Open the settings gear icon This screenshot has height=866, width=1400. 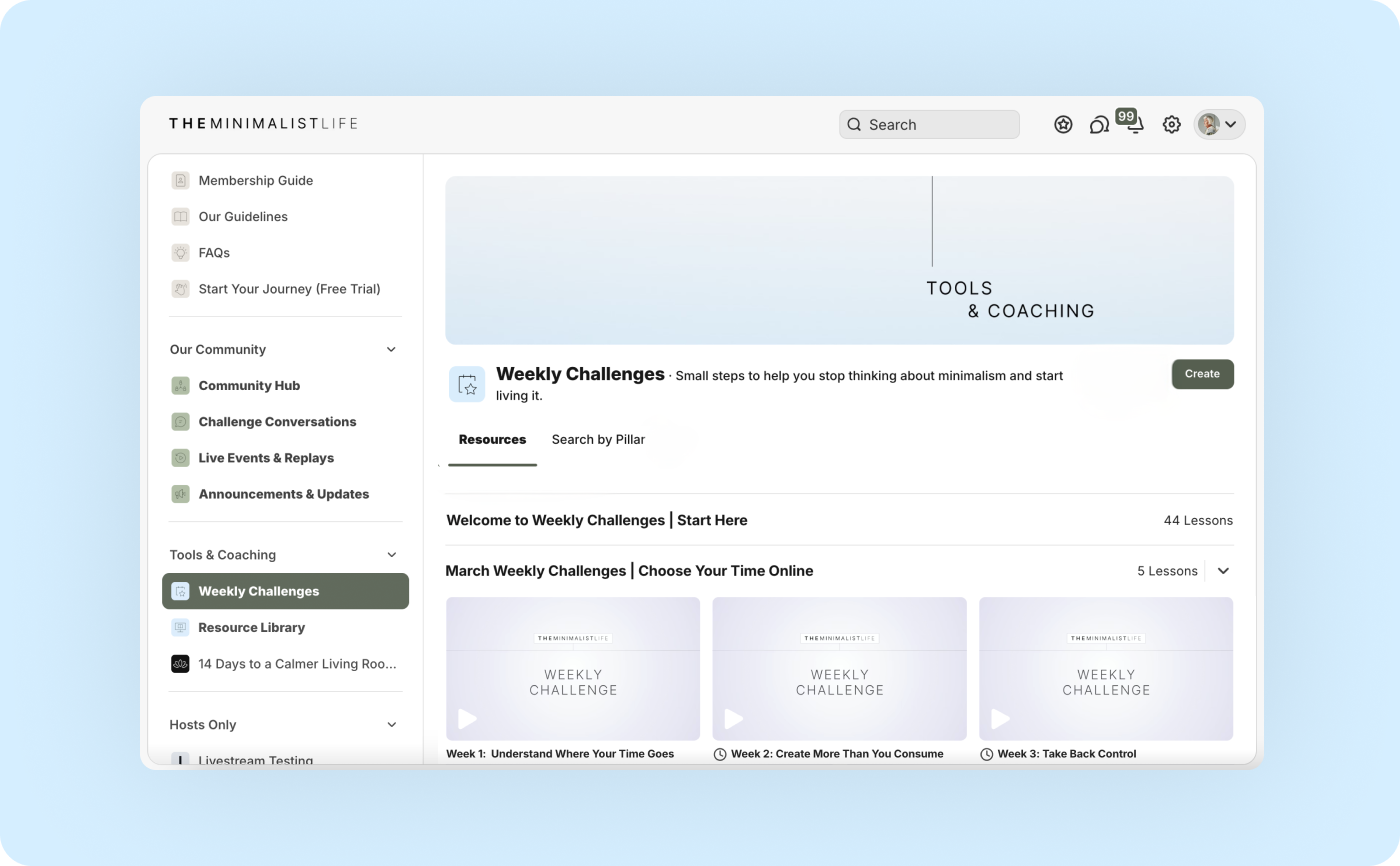coord(1171,125)
